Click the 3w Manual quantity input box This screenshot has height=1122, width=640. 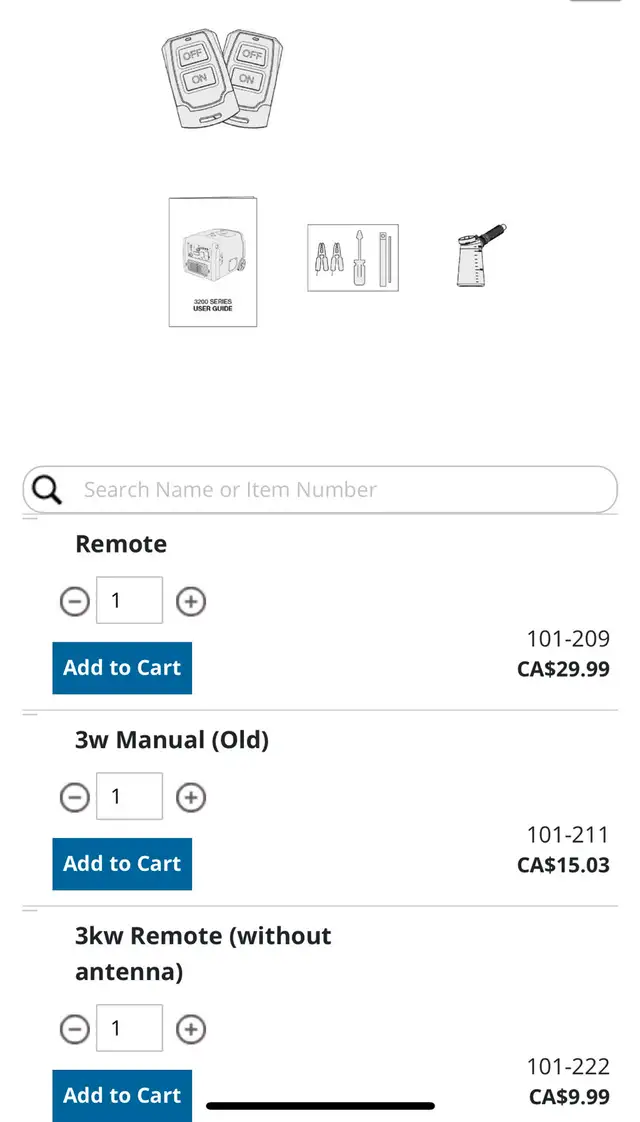[x=130, y=796]
